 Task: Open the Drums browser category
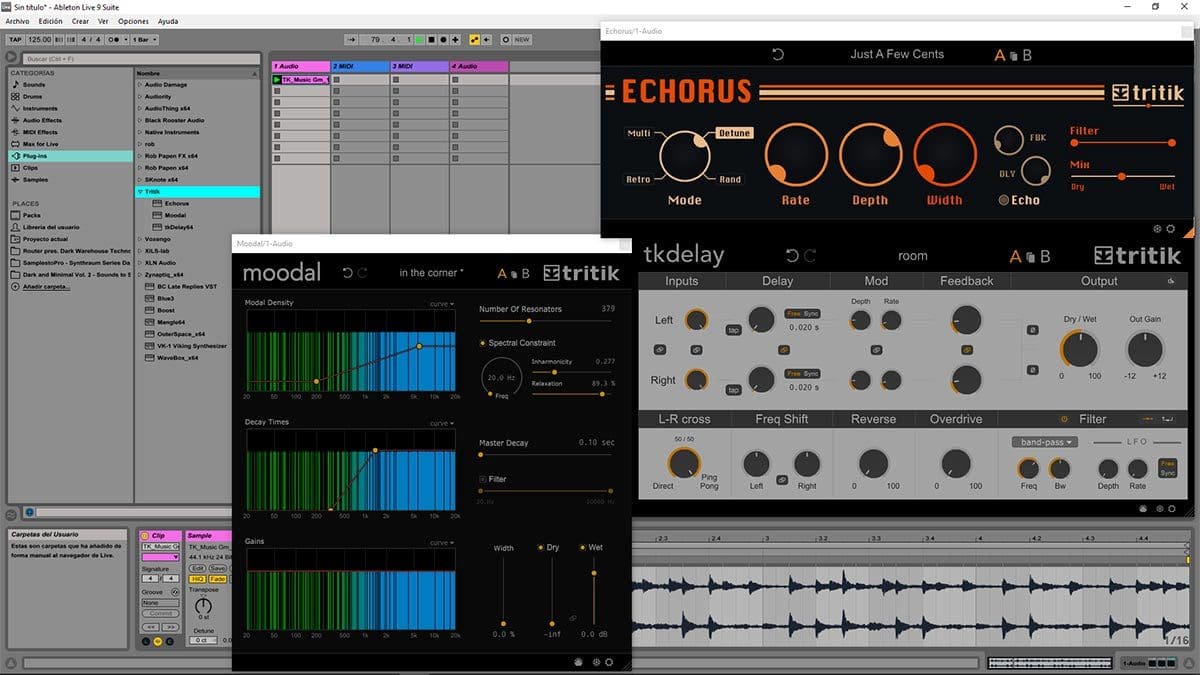tap(34, 97)
